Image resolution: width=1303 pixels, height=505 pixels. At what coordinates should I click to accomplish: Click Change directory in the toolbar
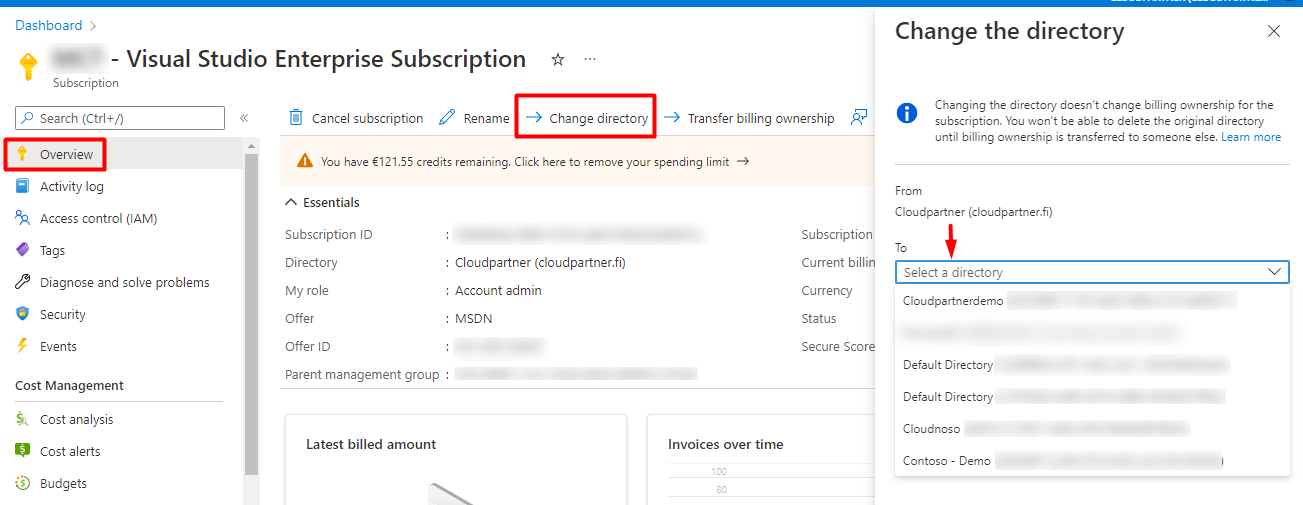pos(587,118)
